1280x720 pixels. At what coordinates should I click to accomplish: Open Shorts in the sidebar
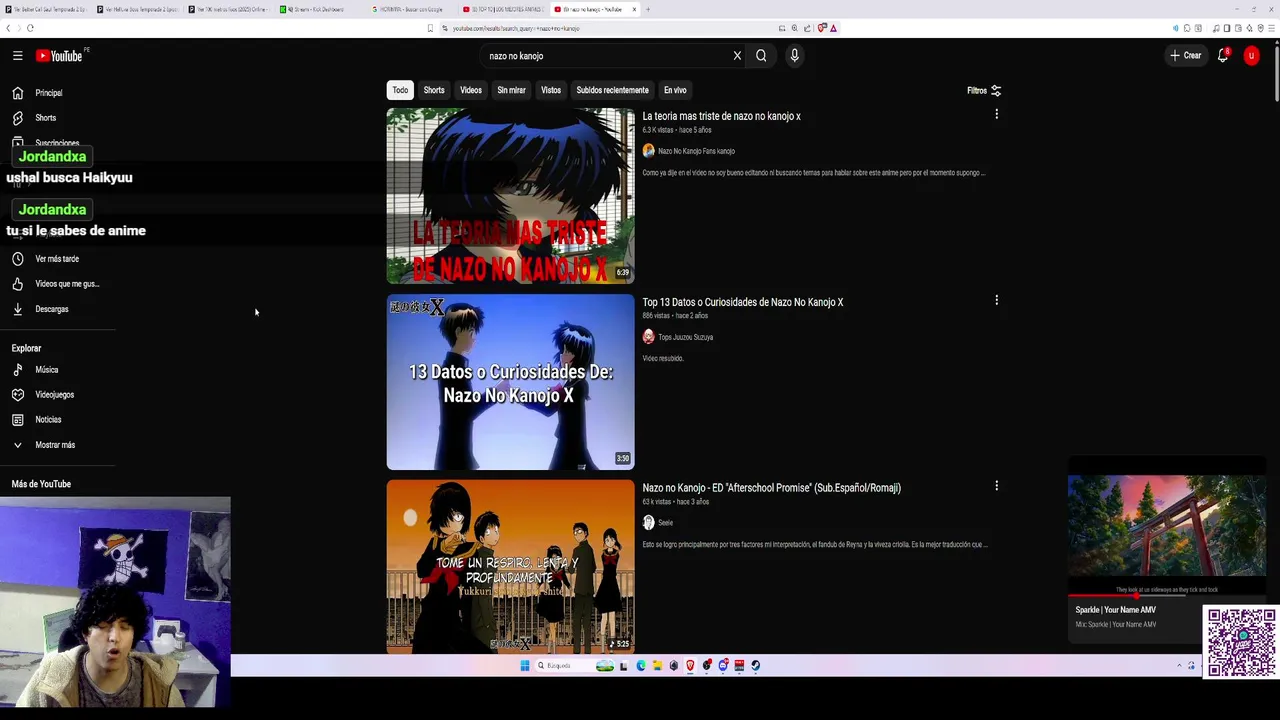point(46,118)
